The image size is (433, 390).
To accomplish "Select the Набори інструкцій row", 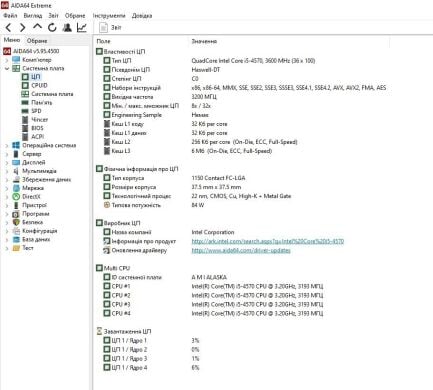I will click(245, 88).
